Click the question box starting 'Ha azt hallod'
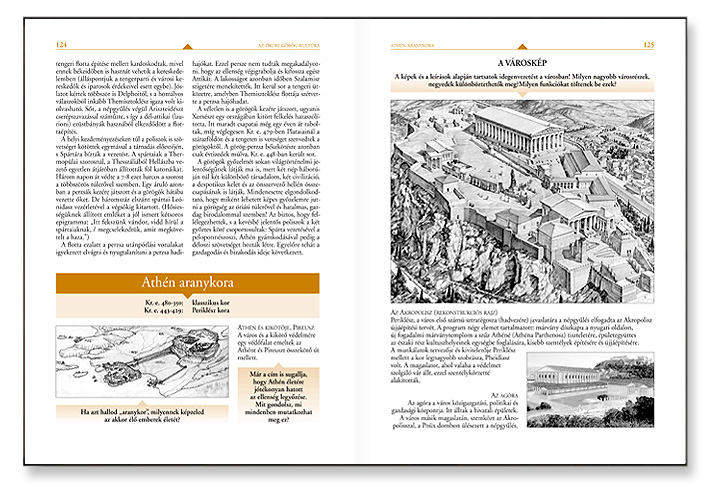 (x=142, y=415)
